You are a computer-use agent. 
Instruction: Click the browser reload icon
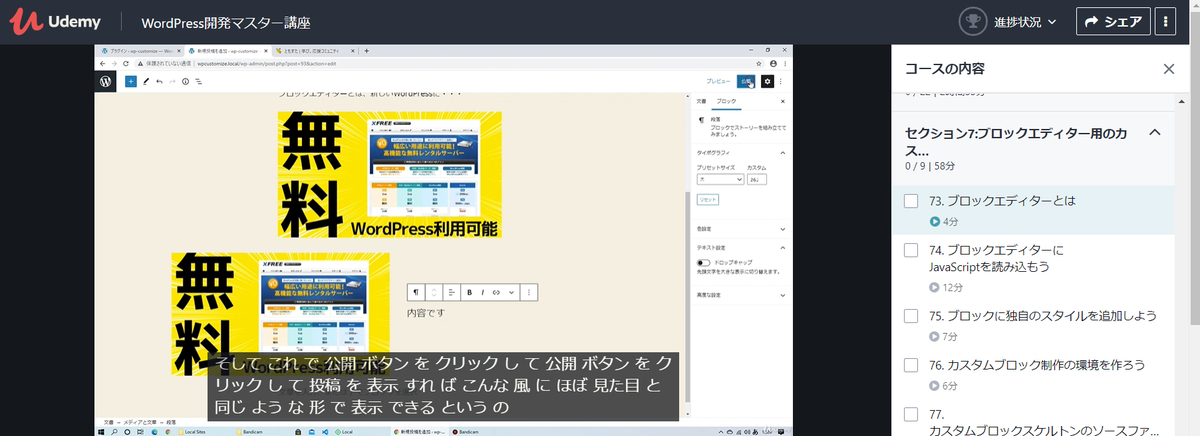[128, 62]
